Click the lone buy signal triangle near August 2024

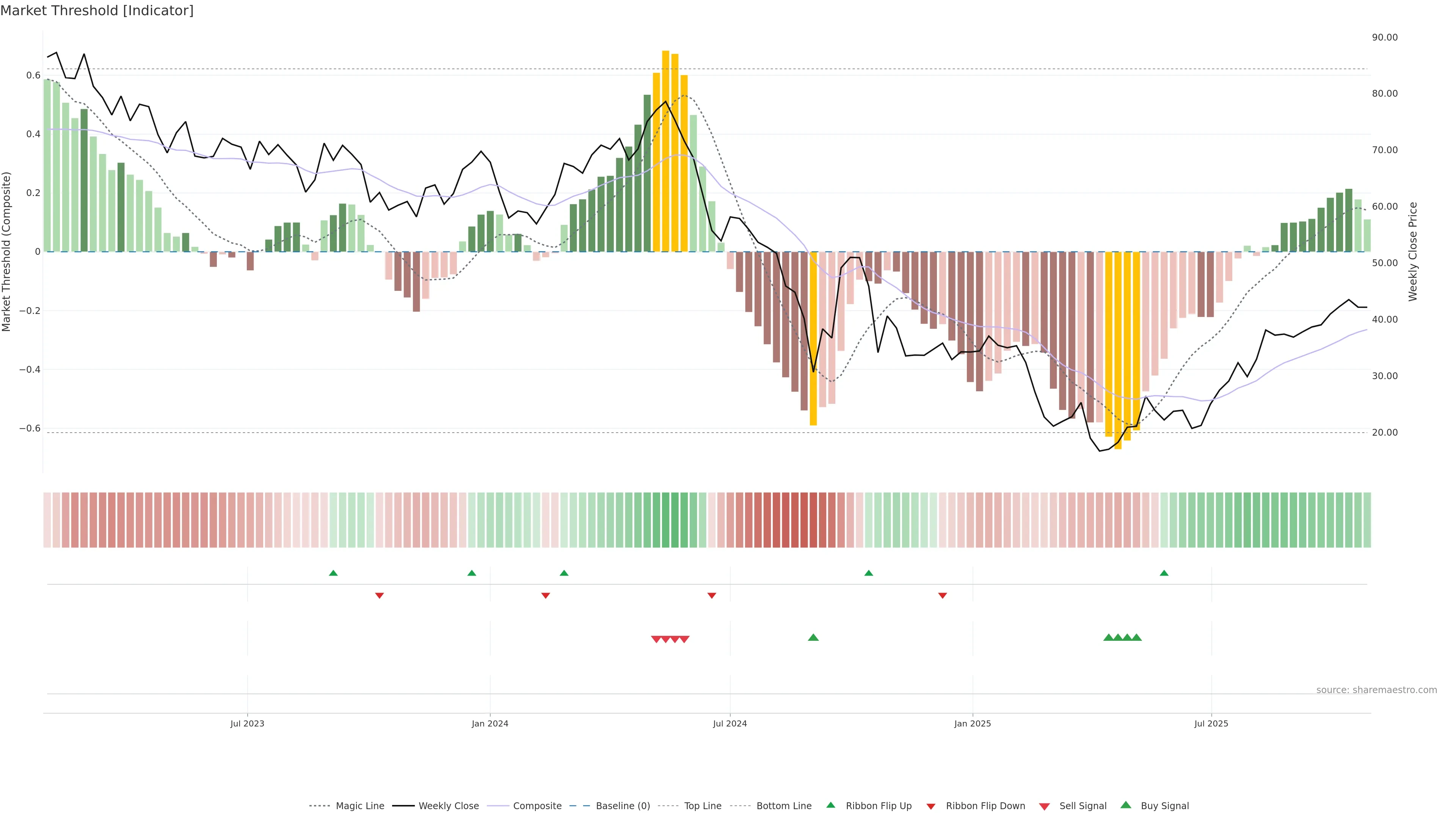coord(813,637)
